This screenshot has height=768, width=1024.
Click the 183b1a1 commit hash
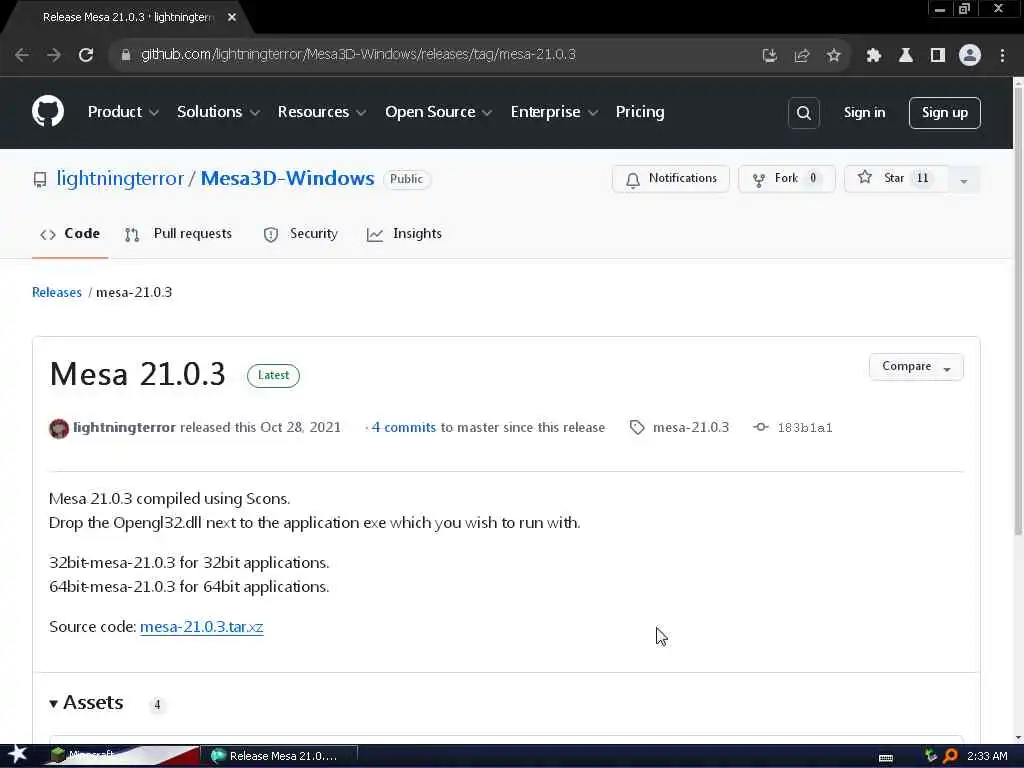point(805,428)
